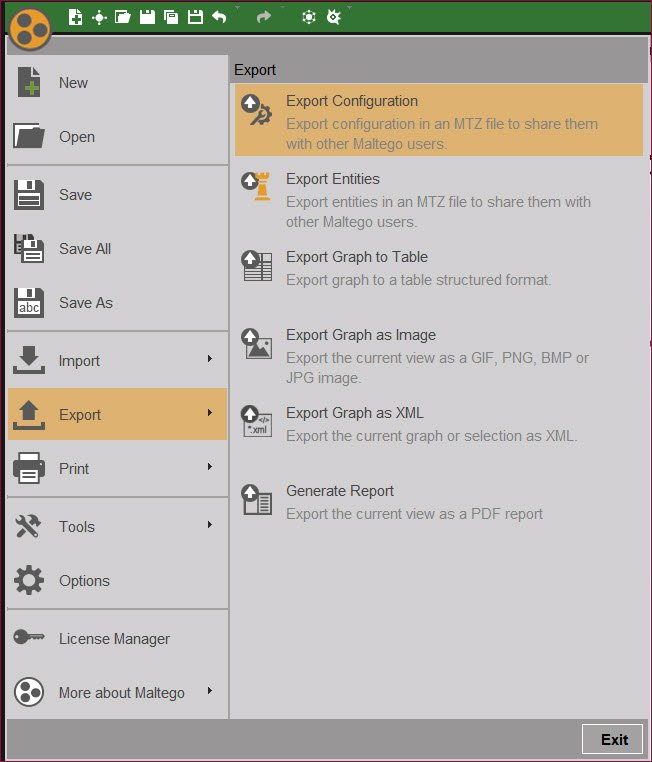Image resolution: width=652 pixels, height=762 pixels.
Task: Choose Save All from the menu
Action: [x=118, y=248]
